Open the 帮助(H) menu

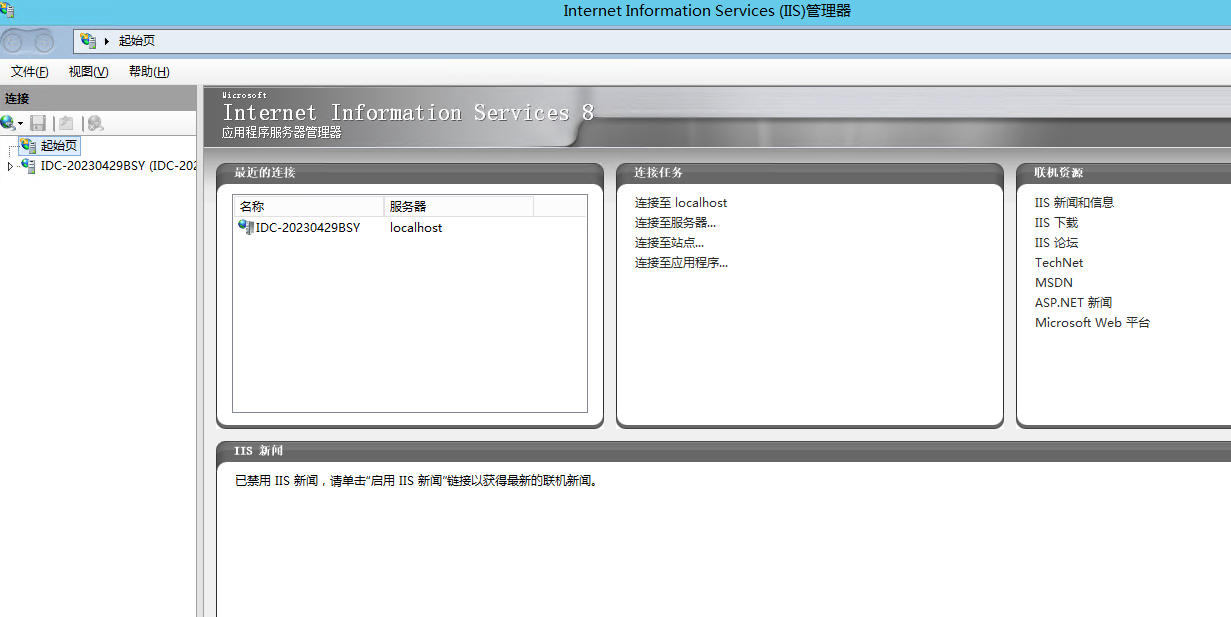point(149,72)
